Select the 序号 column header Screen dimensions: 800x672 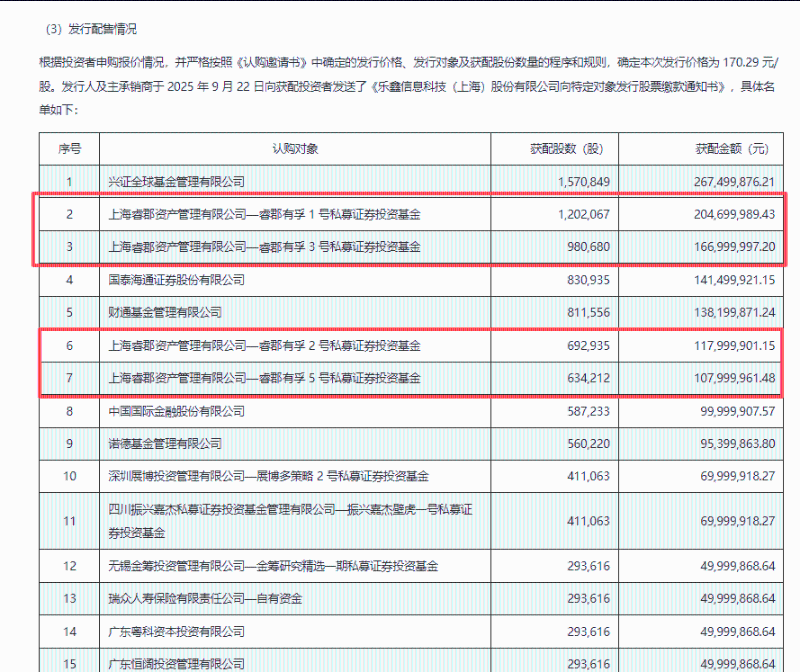69,149
